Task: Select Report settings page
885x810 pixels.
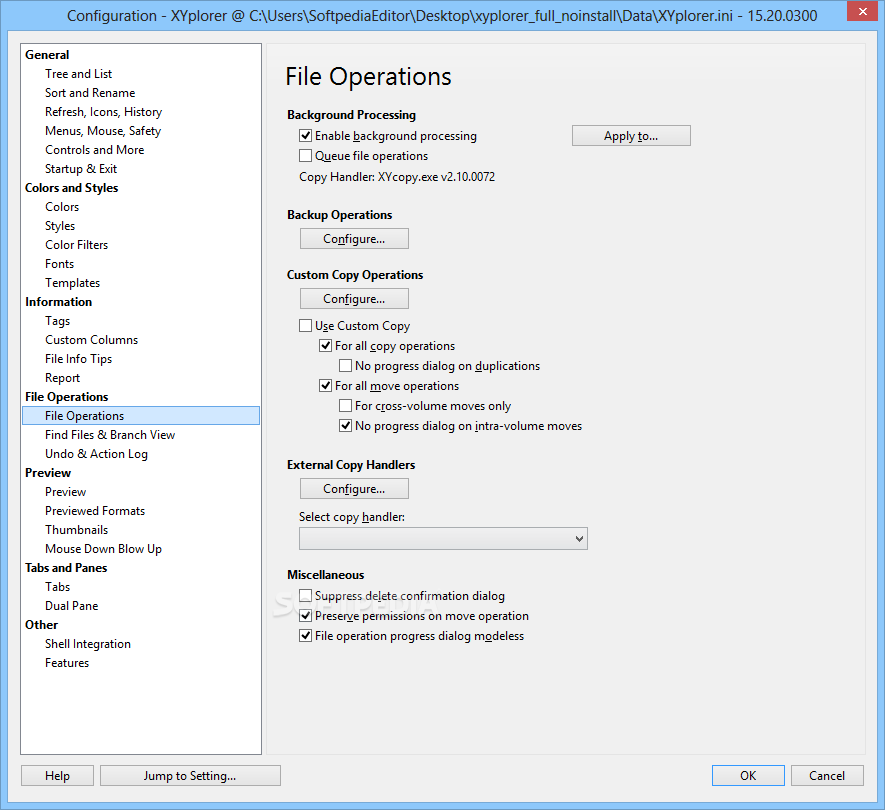Action: (x=63, y=378)
